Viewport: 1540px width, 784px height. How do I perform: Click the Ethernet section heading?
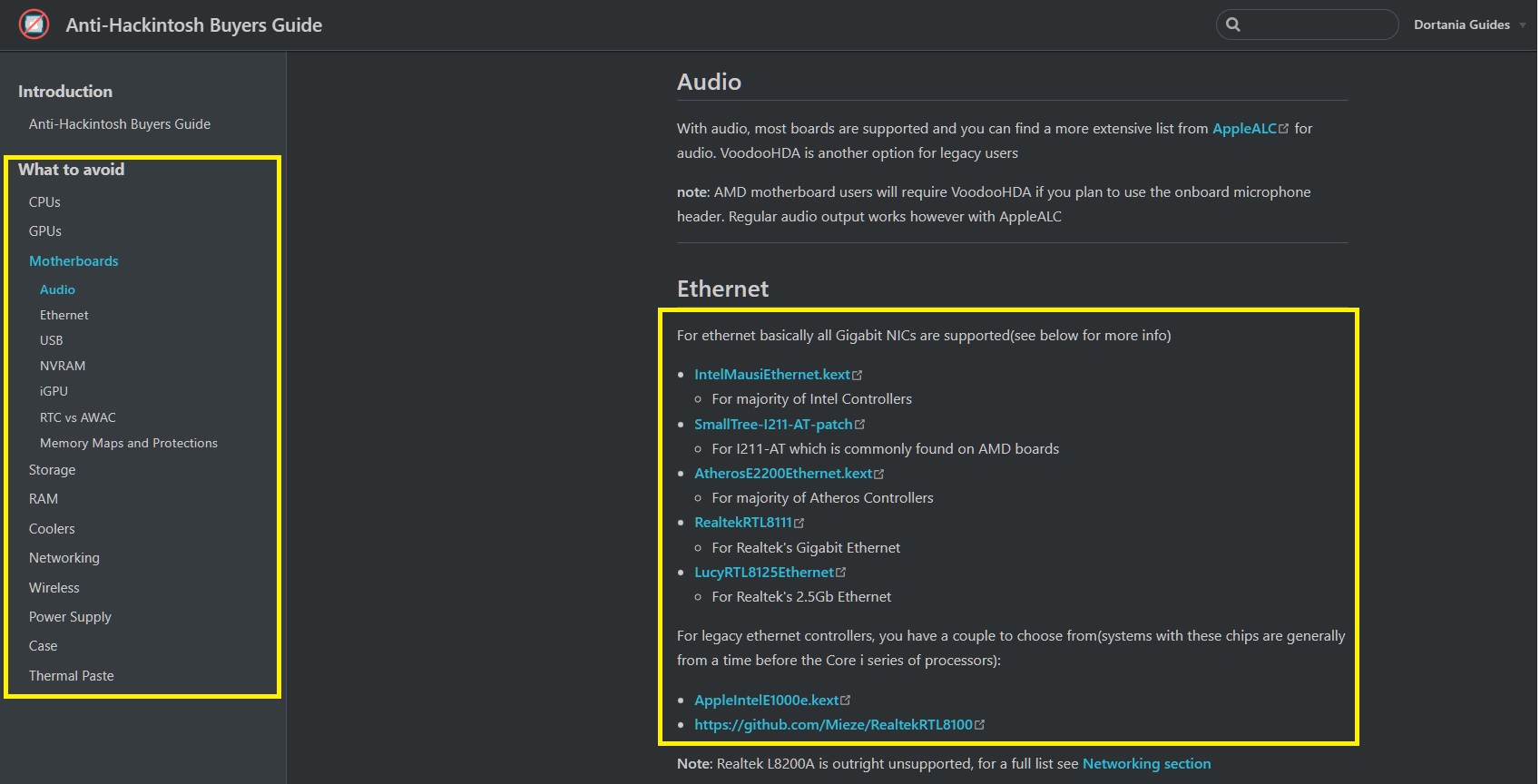point(722,289)
